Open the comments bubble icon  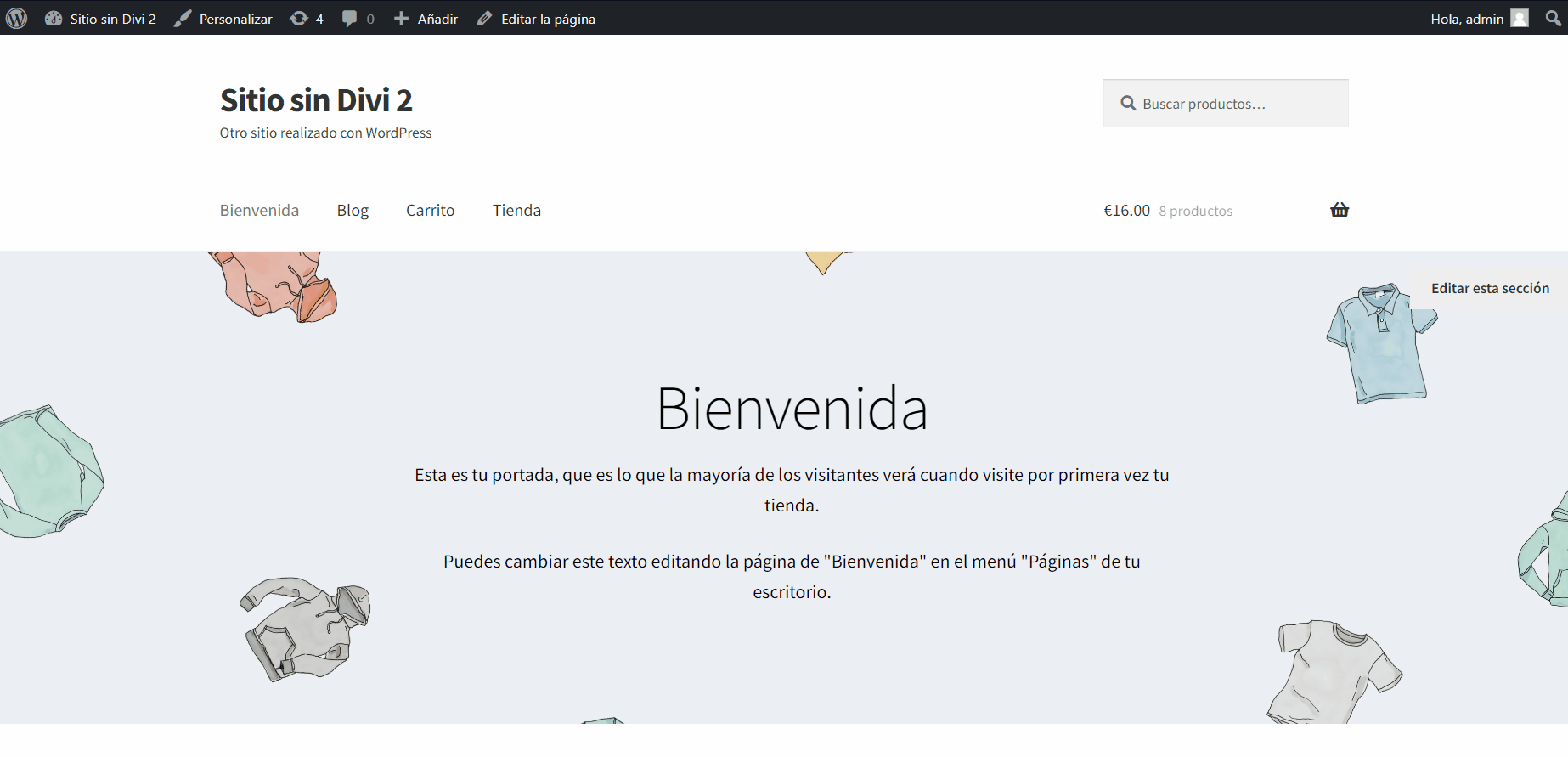click(349, 19)
